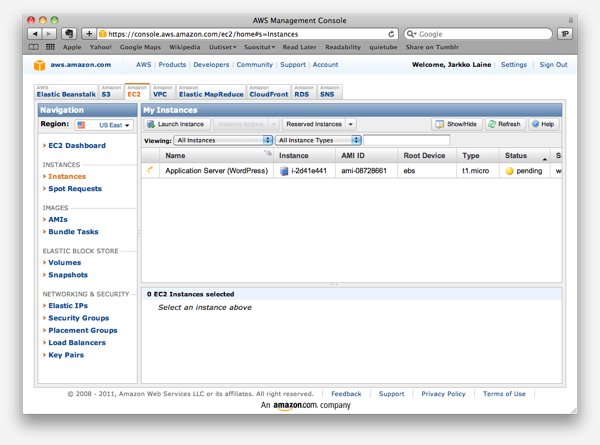Screen dimensions: 600x445
Task: Switch to the Amazon CloudFront tab
Action: [268, 92]
